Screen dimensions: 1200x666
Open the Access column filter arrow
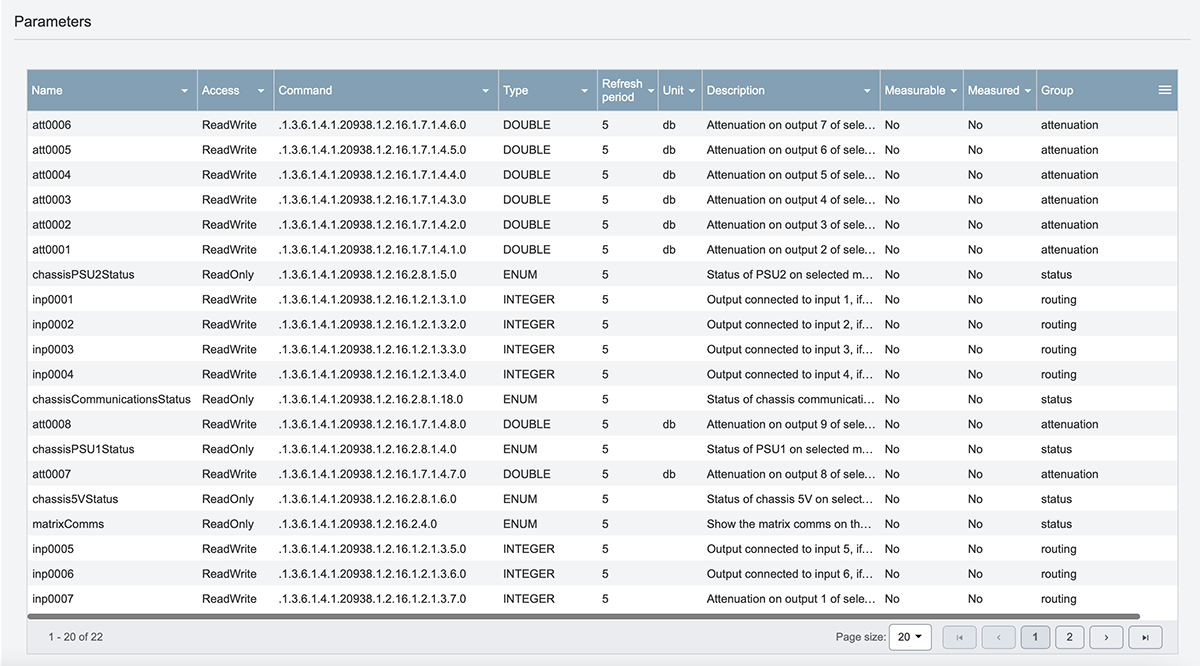(261, 91)
